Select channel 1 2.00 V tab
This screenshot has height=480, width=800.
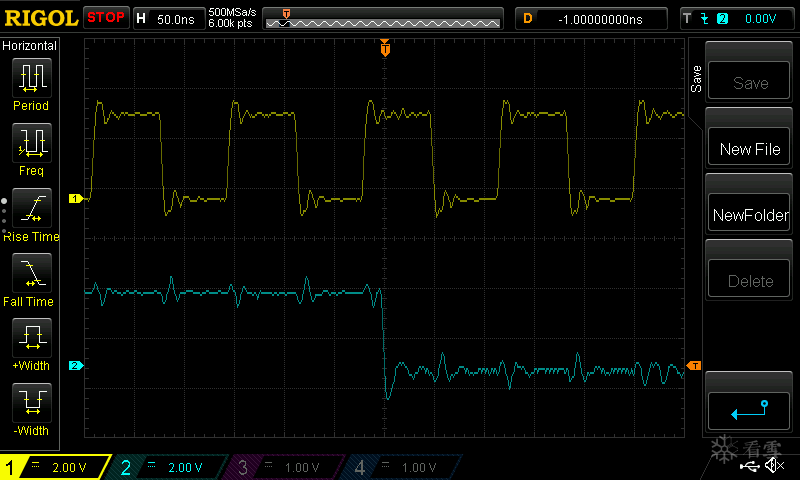(x=56, y=467)
